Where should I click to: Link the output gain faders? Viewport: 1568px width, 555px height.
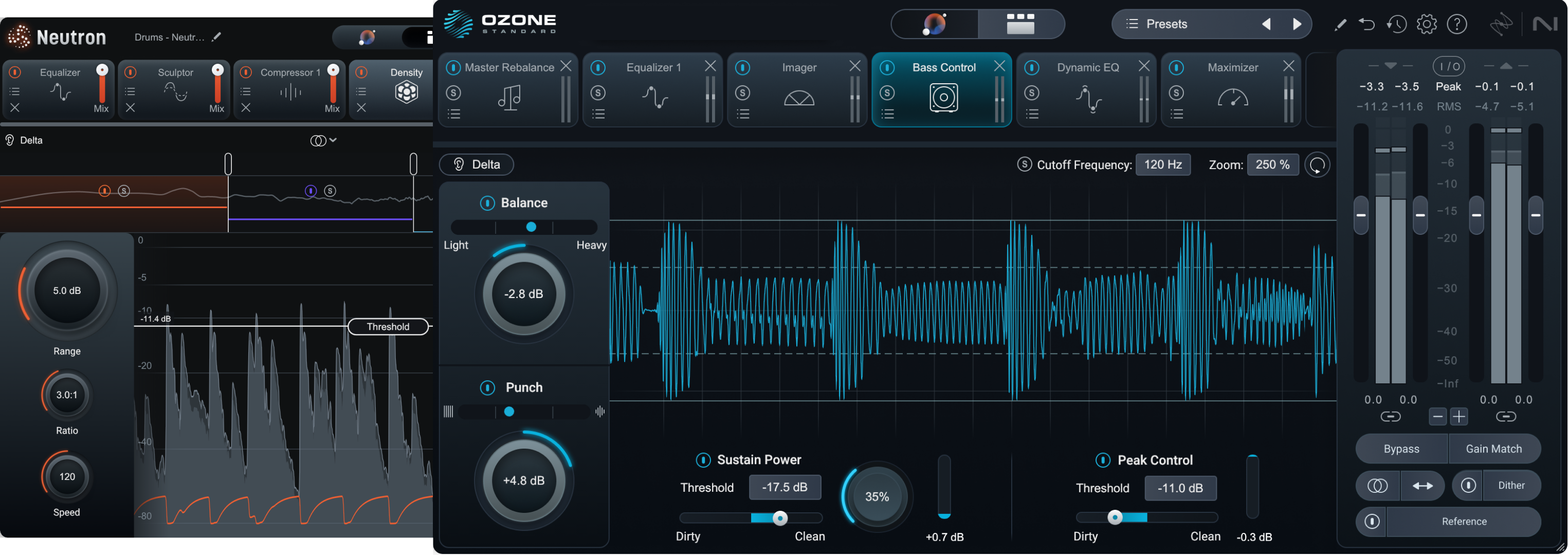(1505, 417)
